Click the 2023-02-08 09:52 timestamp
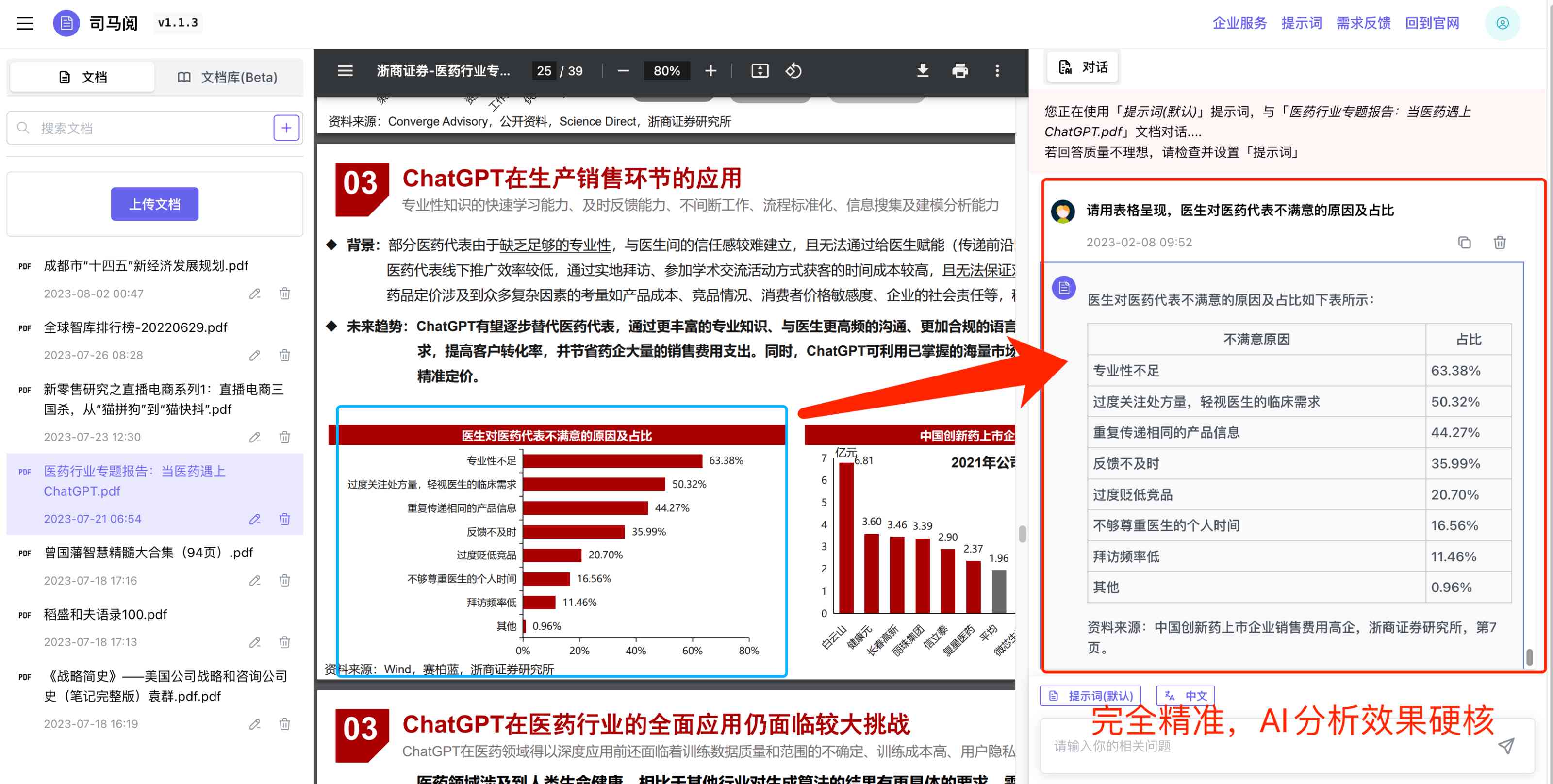The image size is (1553, 784). (x=1139, y=242)
